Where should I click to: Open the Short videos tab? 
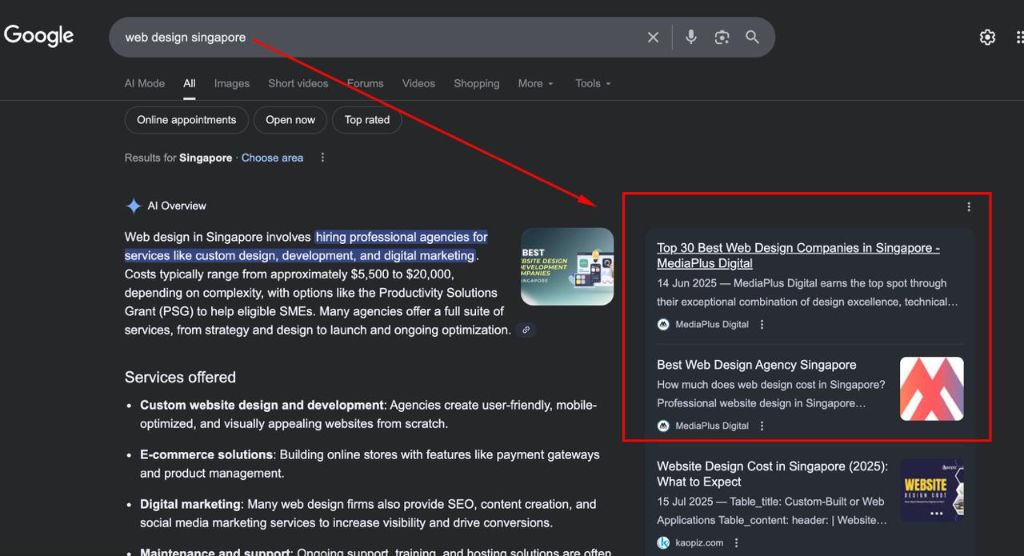click(298, 84)
